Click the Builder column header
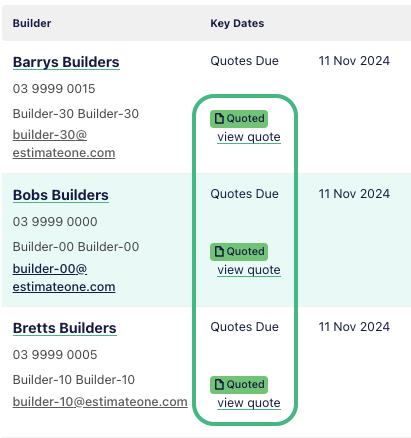 pos(32,23)
